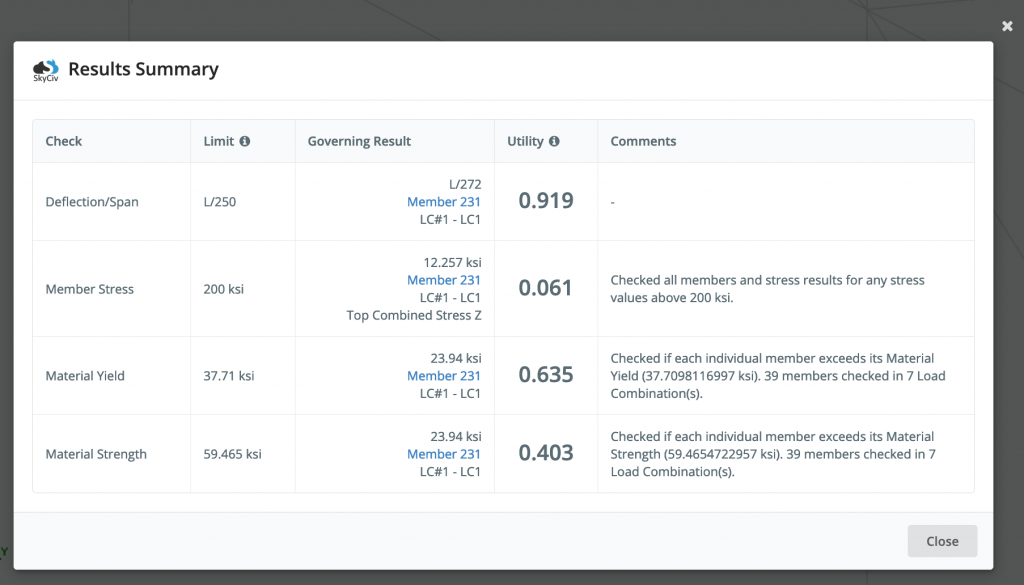
Task: Dismiss the dialog with the top-right X
Action: tap(1007, 26)
